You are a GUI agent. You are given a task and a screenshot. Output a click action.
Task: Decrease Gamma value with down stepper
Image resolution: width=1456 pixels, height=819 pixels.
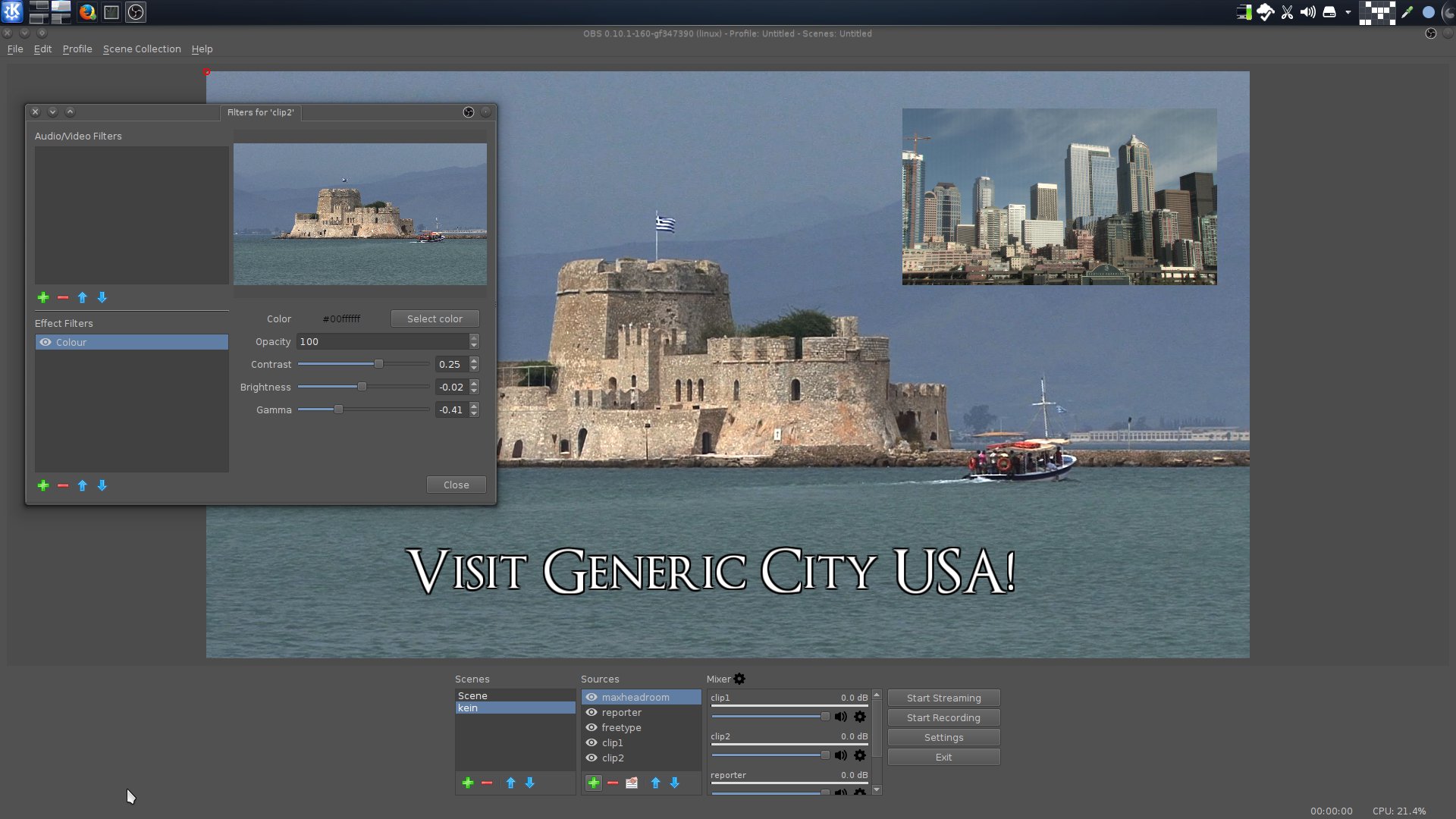[x=474, y=413]
